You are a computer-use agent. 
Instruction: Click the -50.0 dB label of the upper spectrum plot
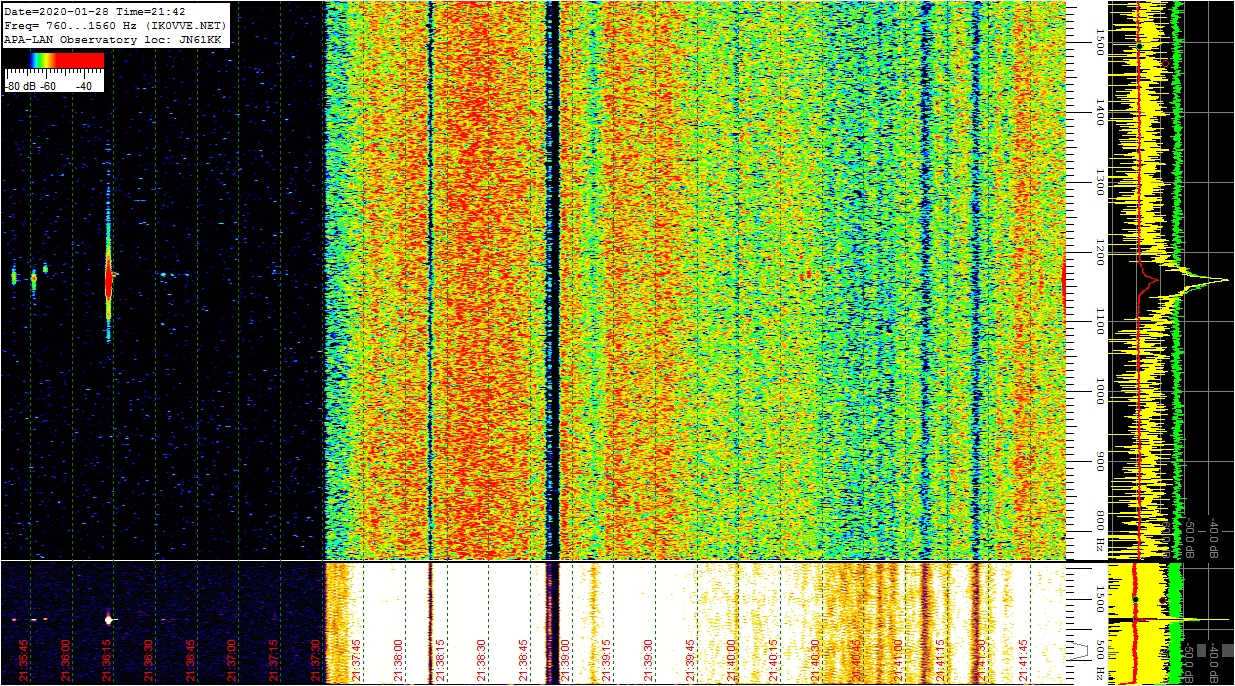tap(1190, 536)
